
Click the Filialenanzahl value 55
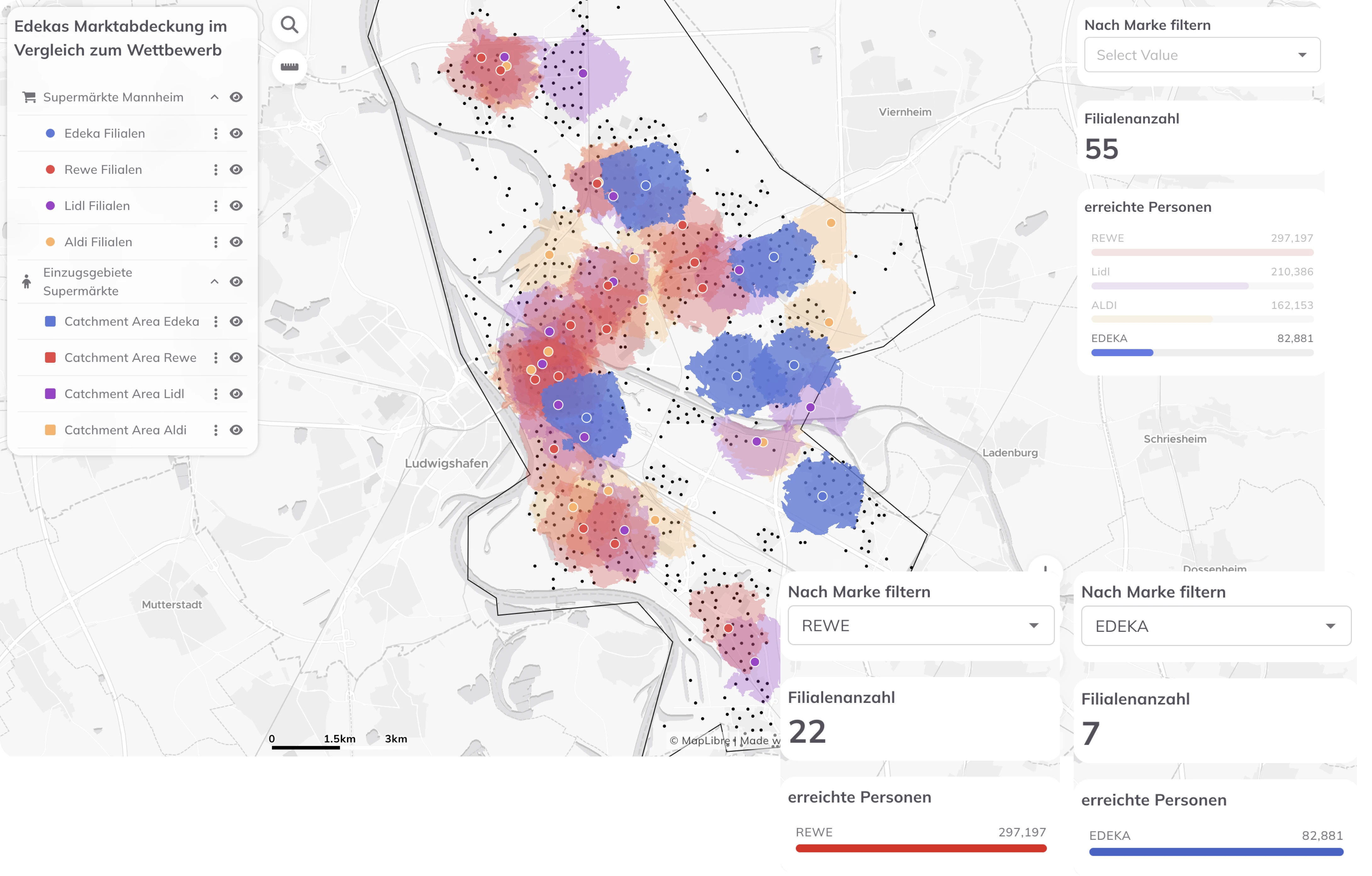click(1101, 149)
